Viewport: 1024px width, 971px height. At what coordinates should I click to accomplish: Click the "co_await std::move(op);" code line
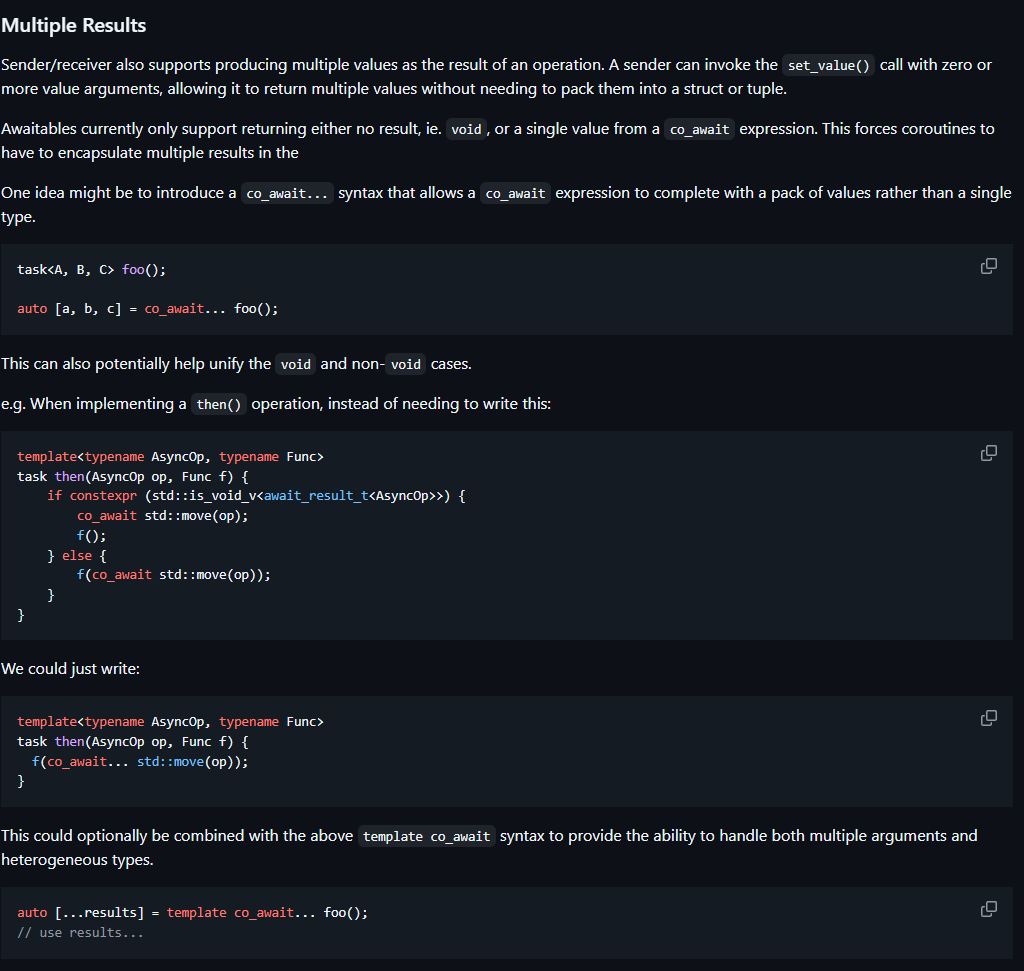pos(162,516)
